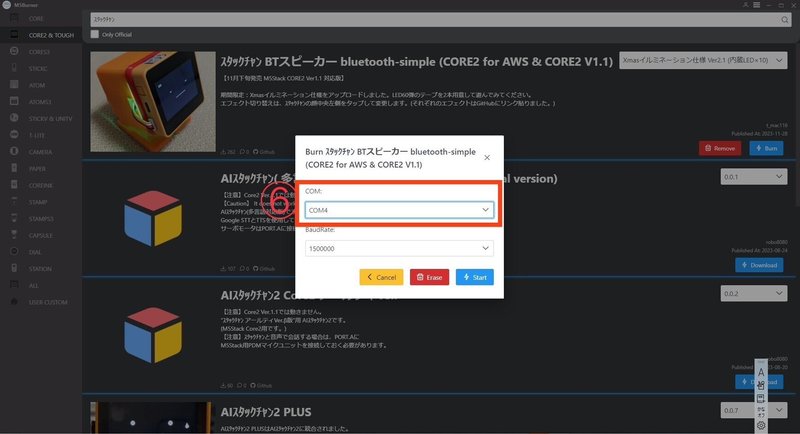This screenshot has height=434, width=800.
Task: Click the IME input mode A icon
Action: click(761, 372)
